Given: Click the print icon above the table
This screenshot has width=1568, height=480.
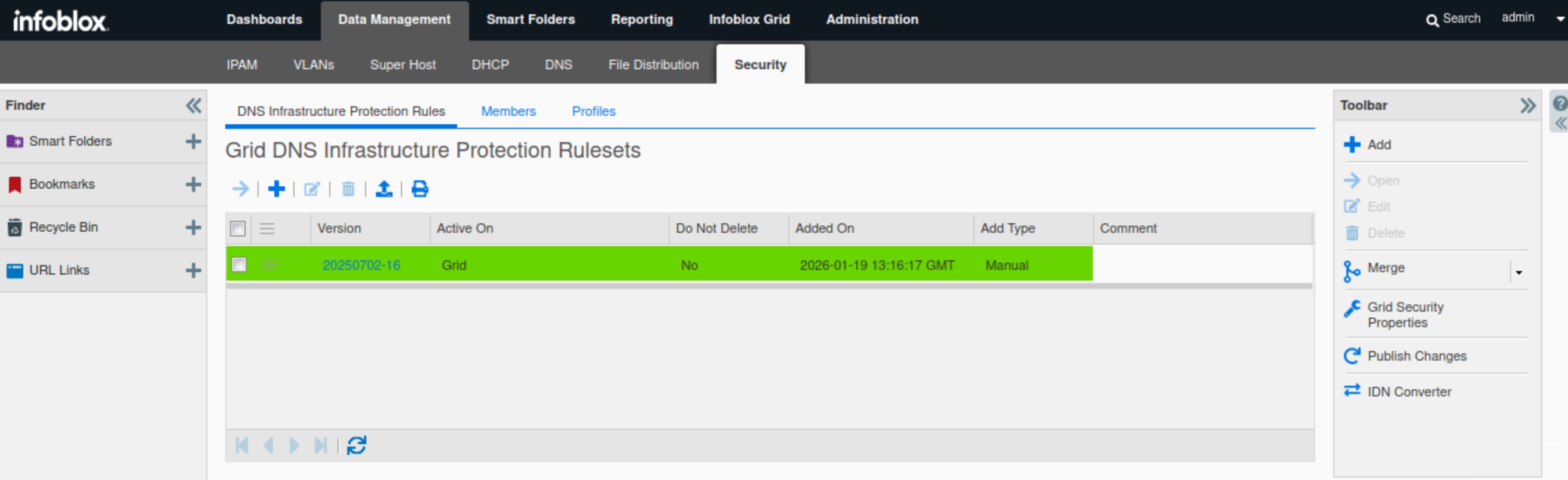Looking at the screenshot, I should [x=419, y=189].
